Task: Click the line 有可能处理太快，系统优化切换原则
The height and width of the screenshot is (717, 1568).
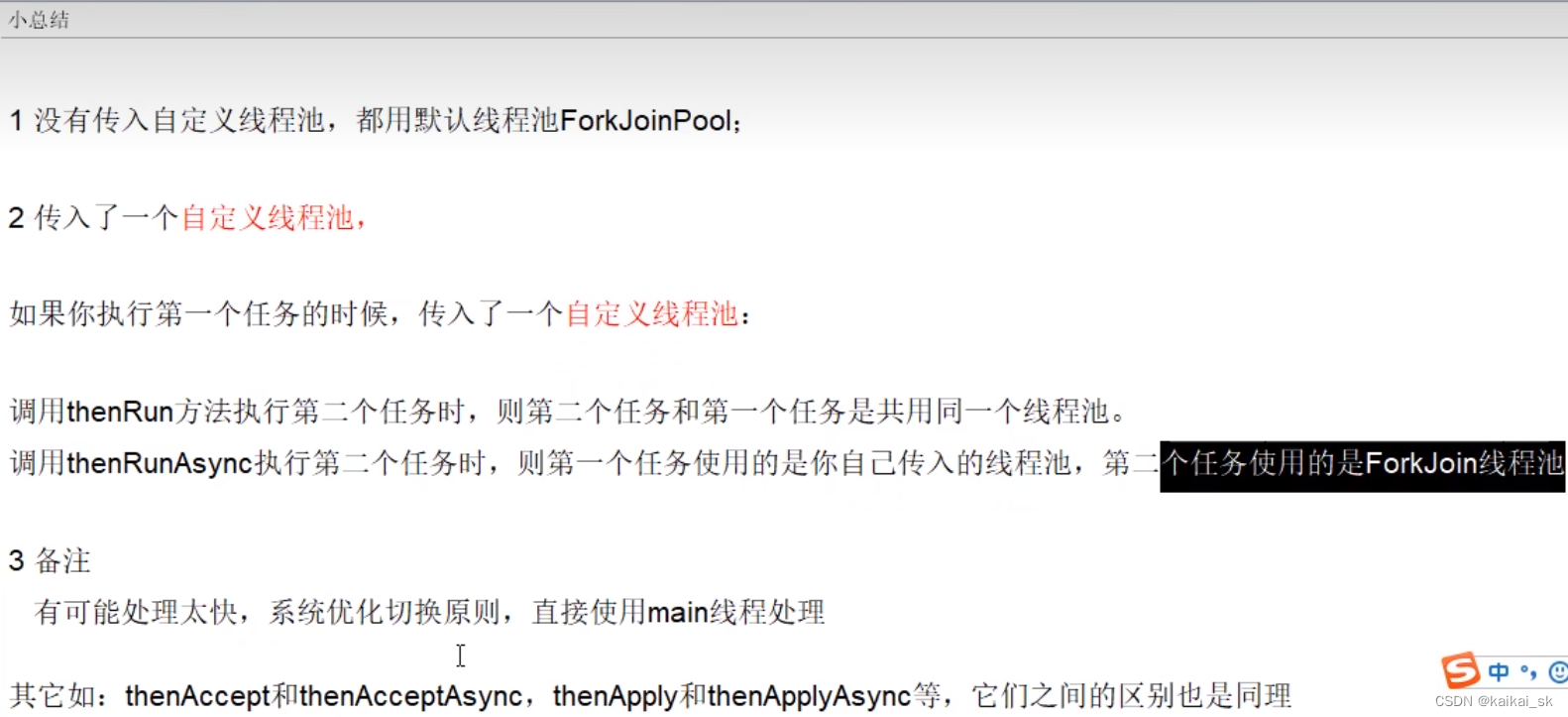Action: (429, 612)
